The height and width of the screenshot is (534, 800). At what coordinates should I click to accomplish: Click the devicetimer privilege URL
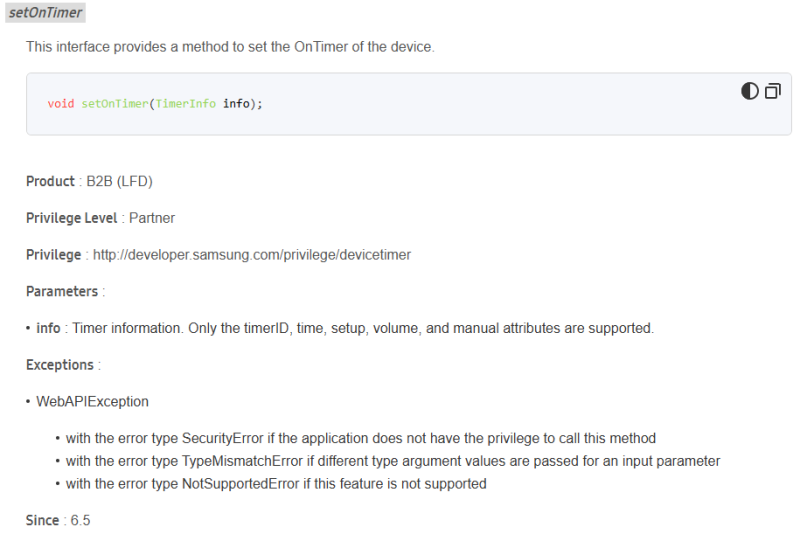pyautogui.click(x=252, y=255)
